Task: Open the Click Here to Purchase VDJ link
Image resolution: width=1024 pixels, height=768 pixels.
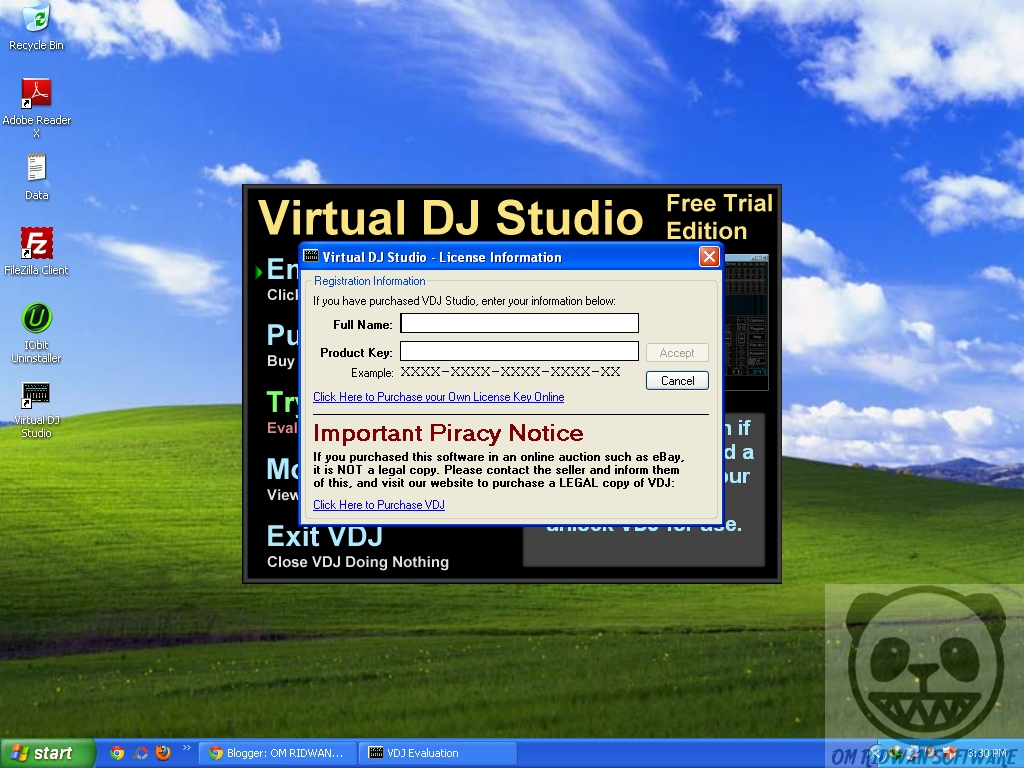Action: [379, 505]
